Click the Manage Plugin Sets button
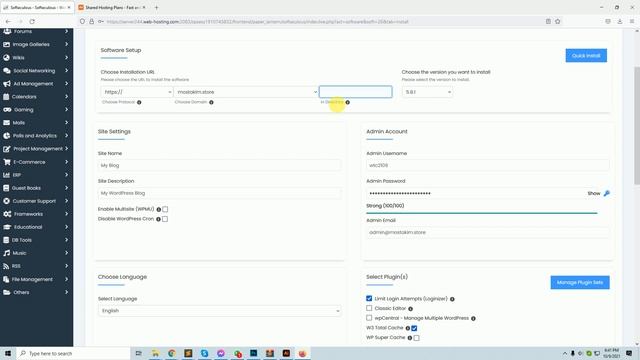The image size is (640, 360). 580,282
